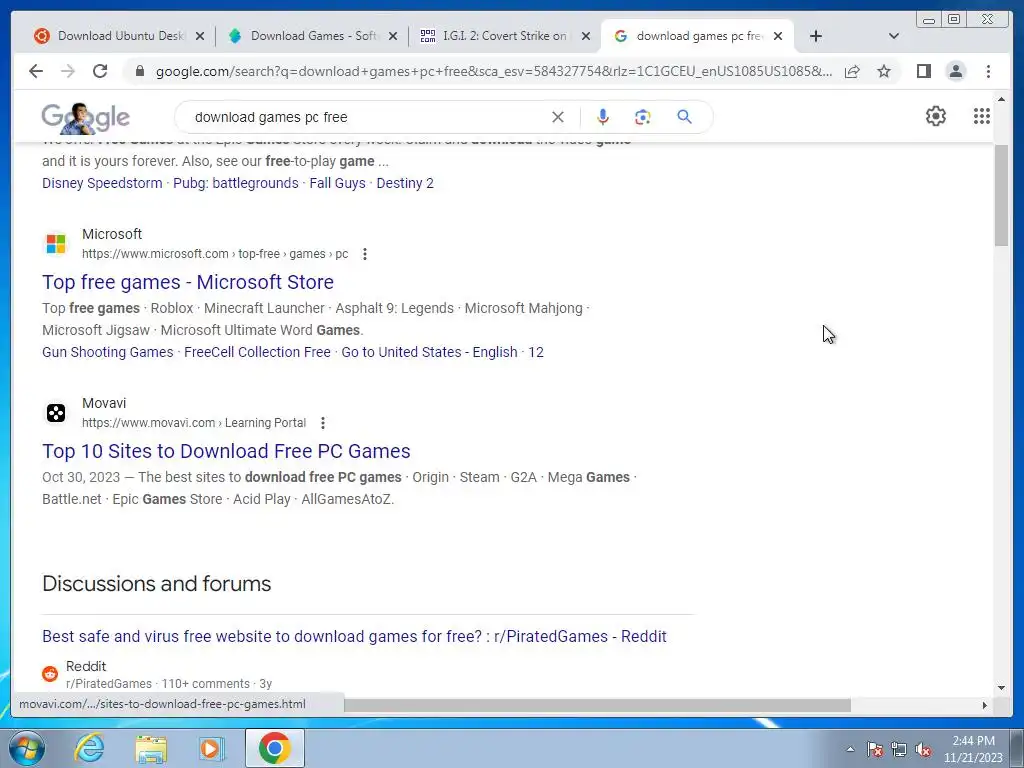Open Go to United States - English link
This screenshot has height=768, width=1024.
pyautogui.click(x=430, y=353)
